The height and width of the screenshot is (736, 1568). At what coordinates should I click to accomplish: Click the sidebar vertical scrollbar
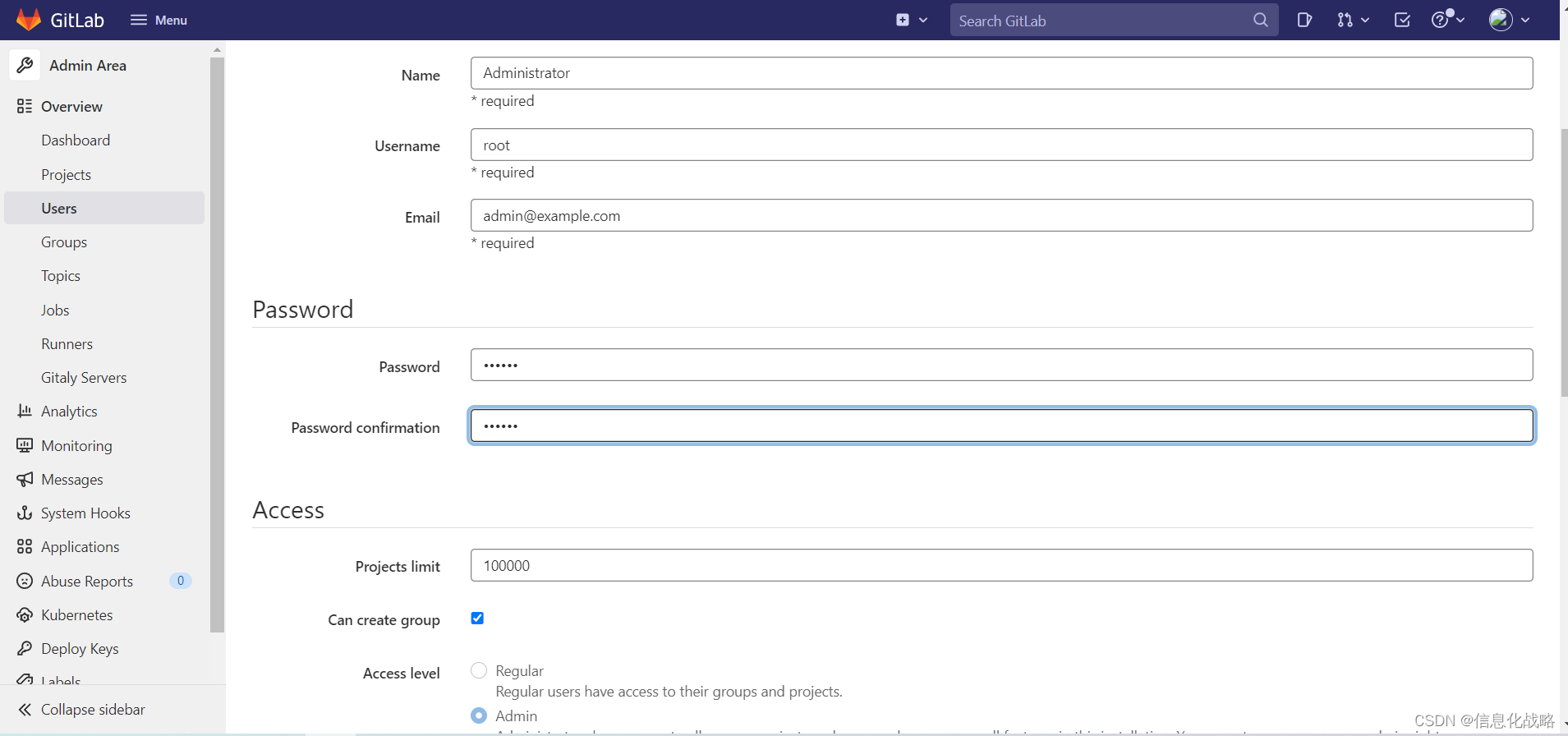pos(217,345)
